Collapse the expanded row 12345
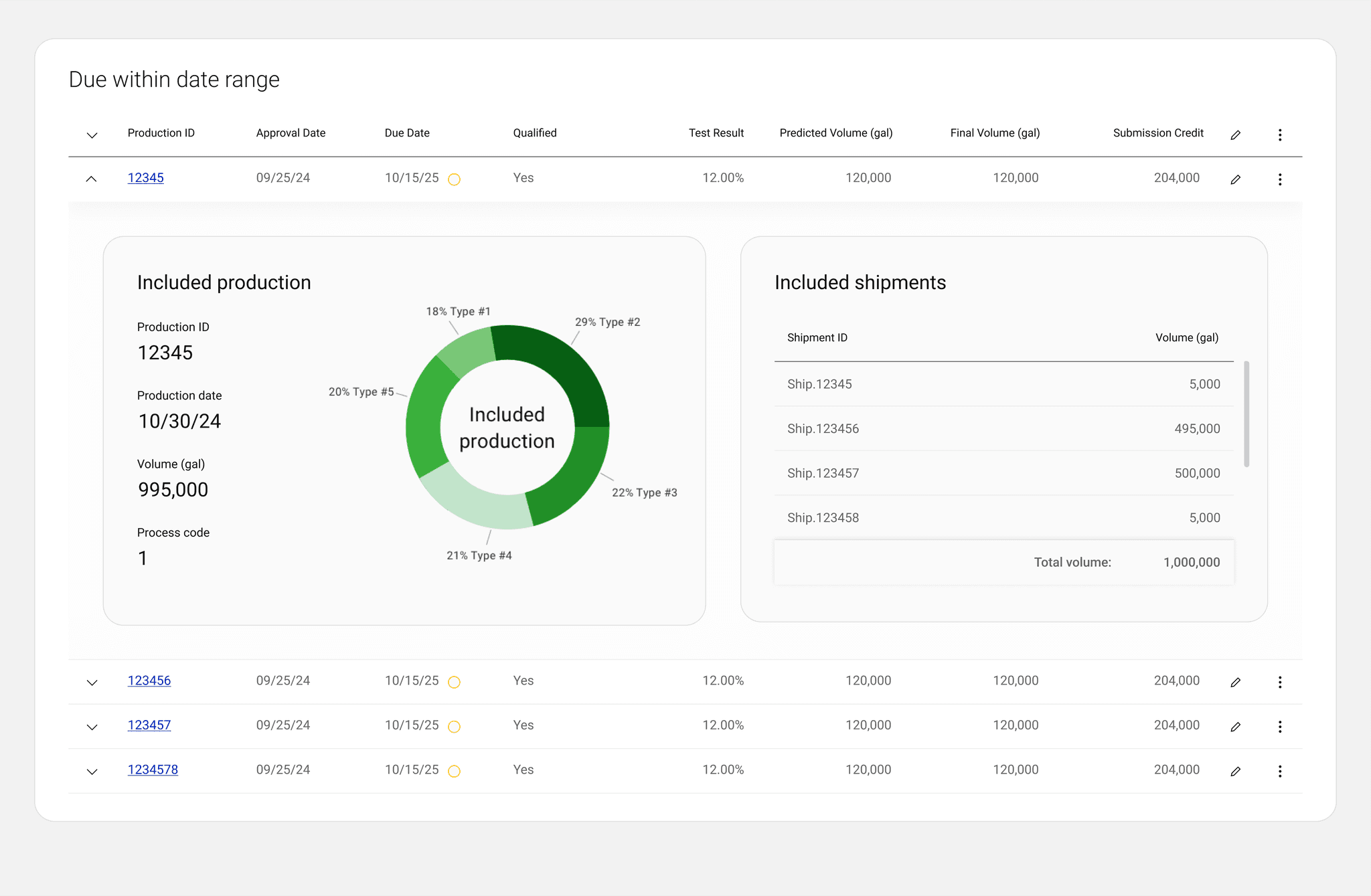 [x=92, y=179]
